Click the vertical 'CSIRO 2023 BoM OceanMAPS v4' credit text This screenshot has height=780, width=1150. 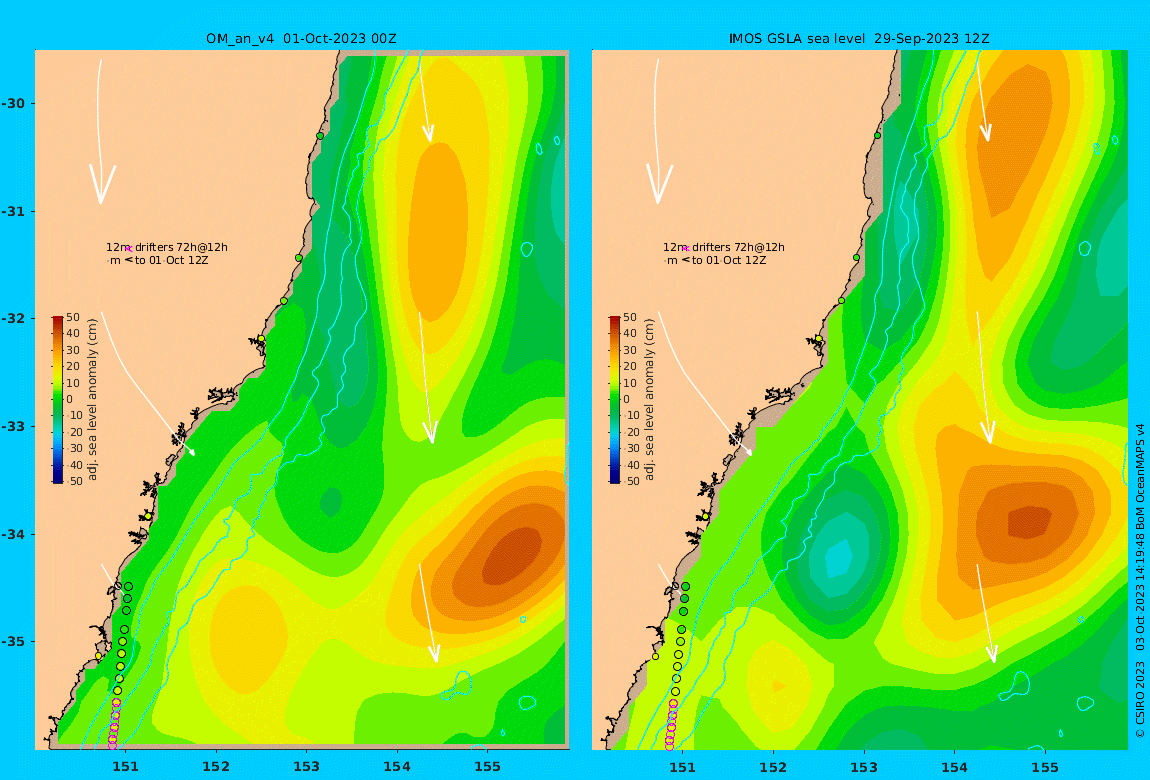[1140, 581]
